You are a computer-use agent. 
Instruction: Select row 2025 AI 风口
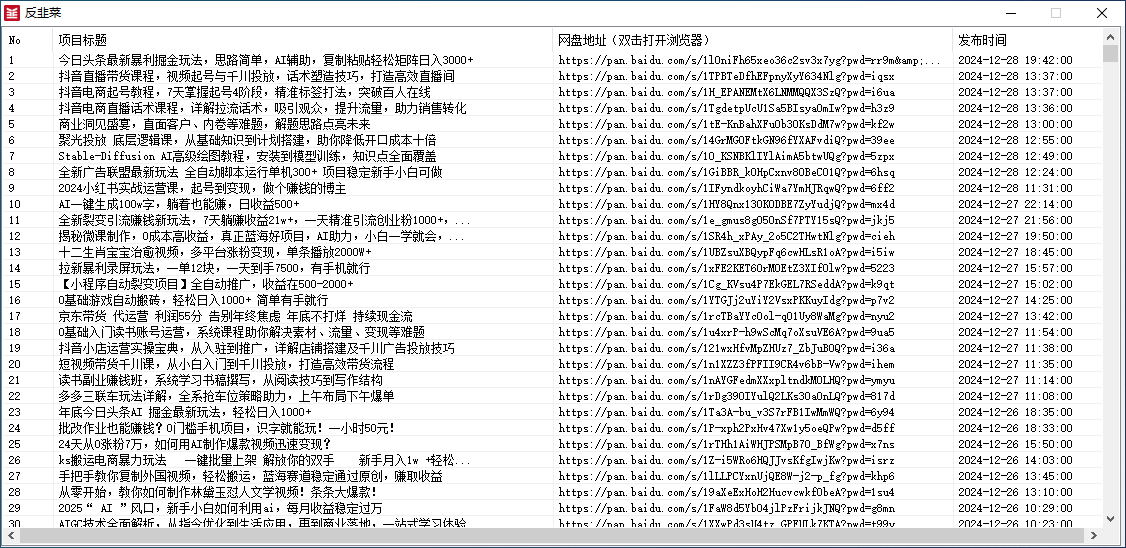click(x=552, y=508)
